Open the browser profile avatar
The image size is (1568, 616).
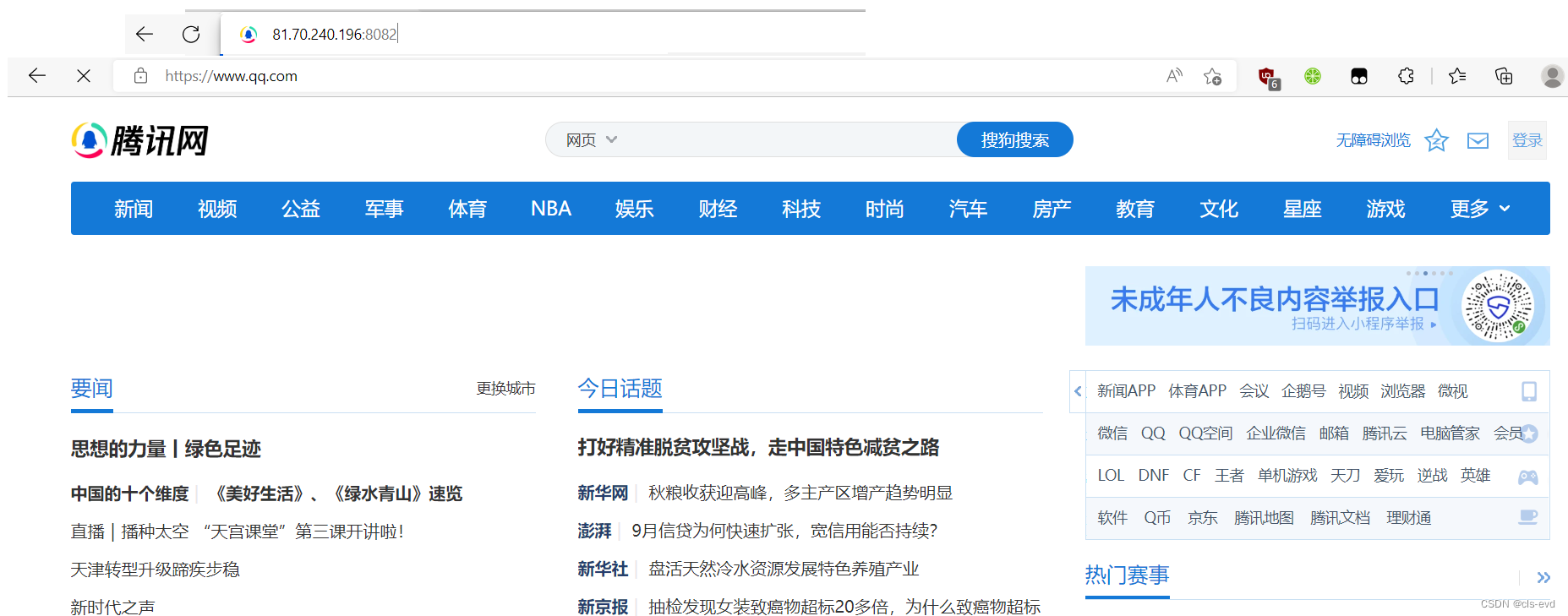point(1552,76)
